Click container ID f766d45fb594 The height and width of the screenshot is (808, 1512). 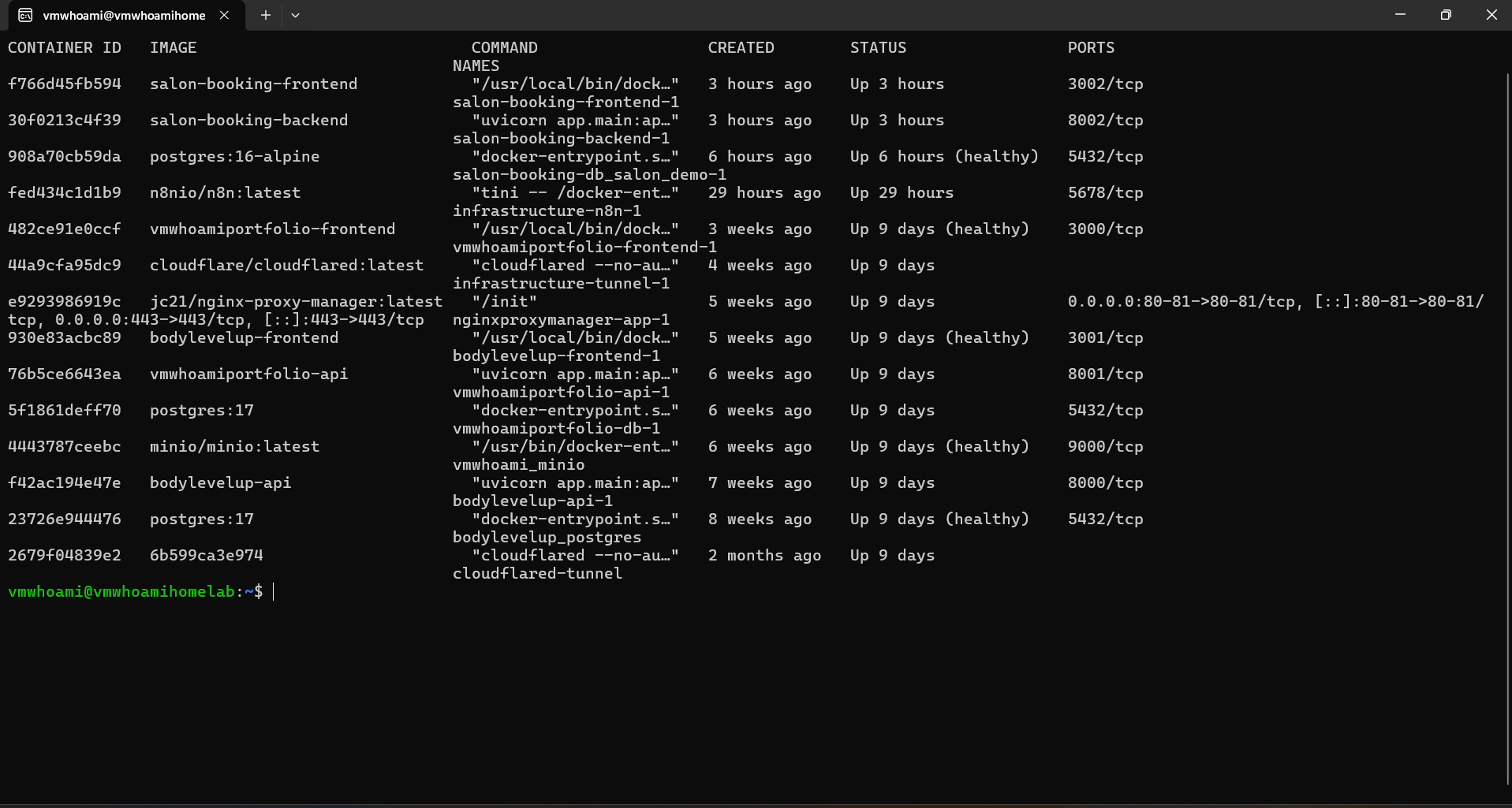[x=65, y=84]
